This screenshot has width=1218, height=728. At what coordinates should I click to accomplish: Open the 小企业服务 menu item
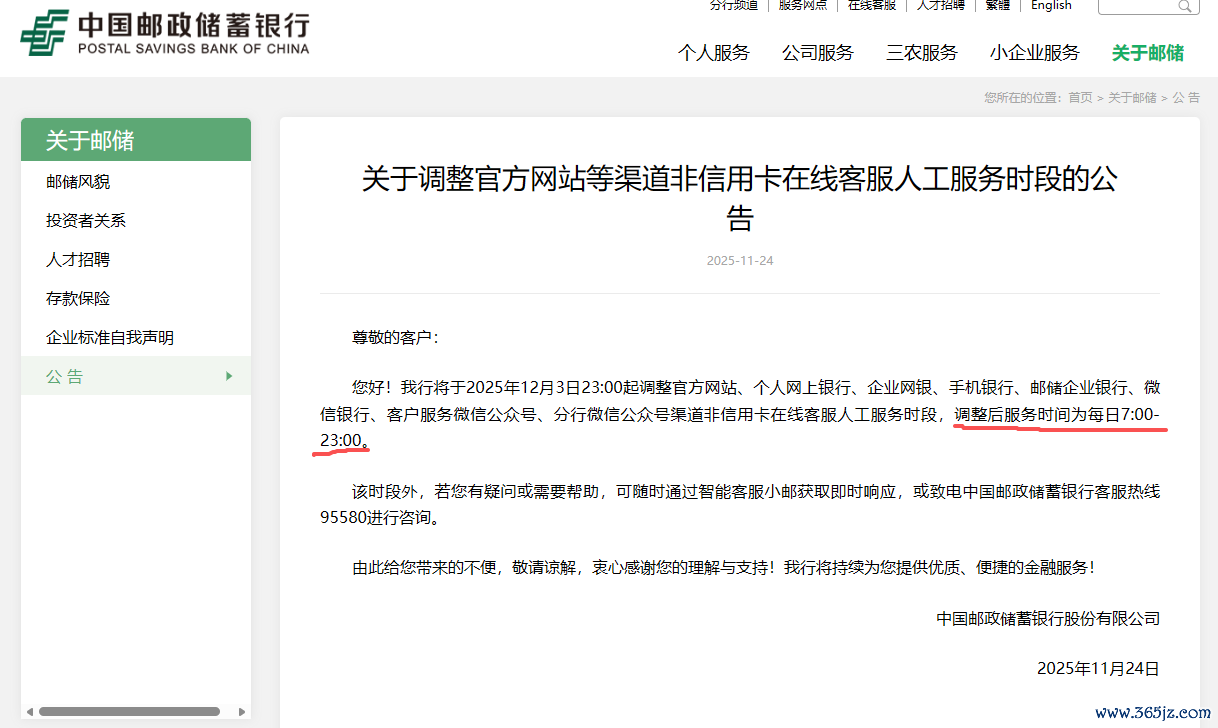tap(1034, 53)
